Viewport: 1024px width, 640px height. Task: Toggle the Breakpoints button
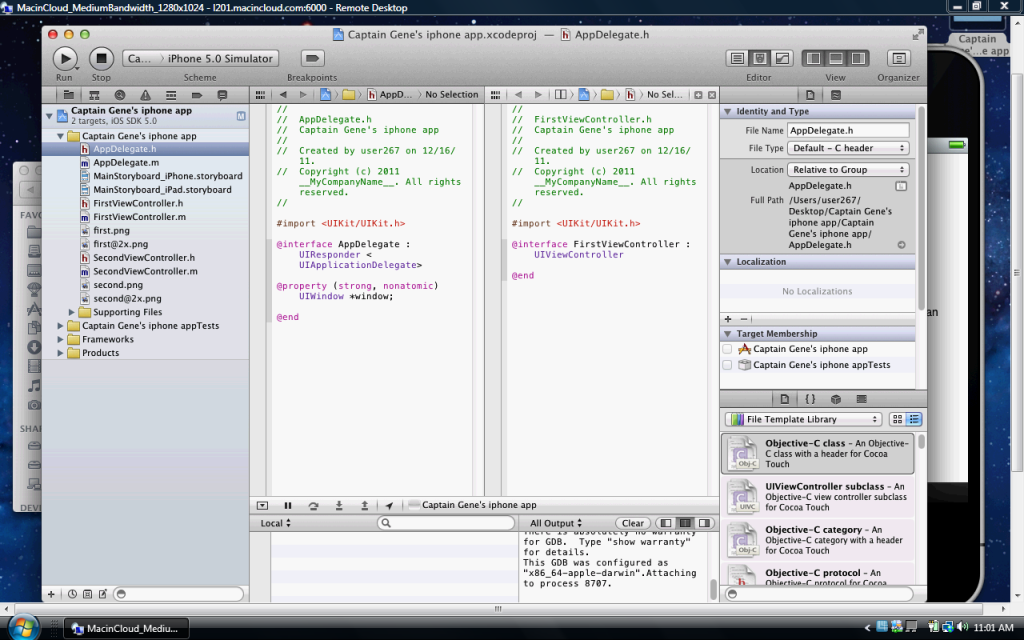[312, 59]
